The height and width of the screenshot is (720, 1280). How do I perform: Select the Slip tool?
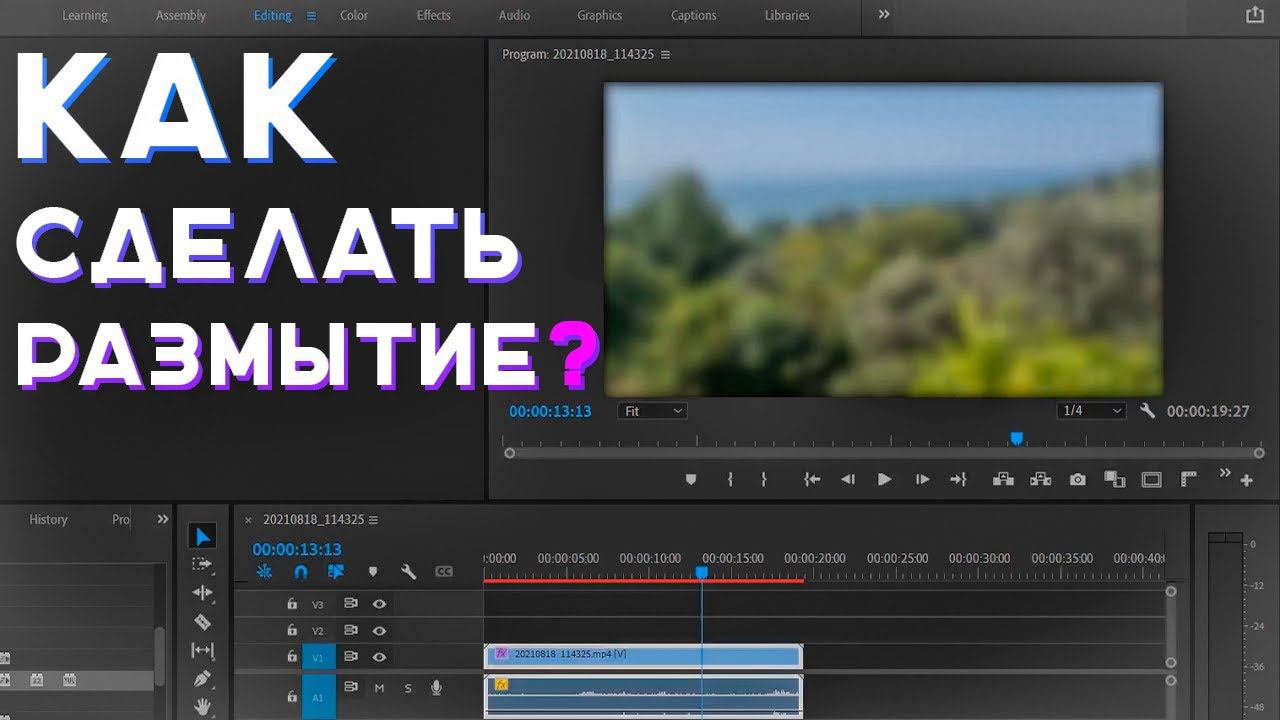pos(202,650)
